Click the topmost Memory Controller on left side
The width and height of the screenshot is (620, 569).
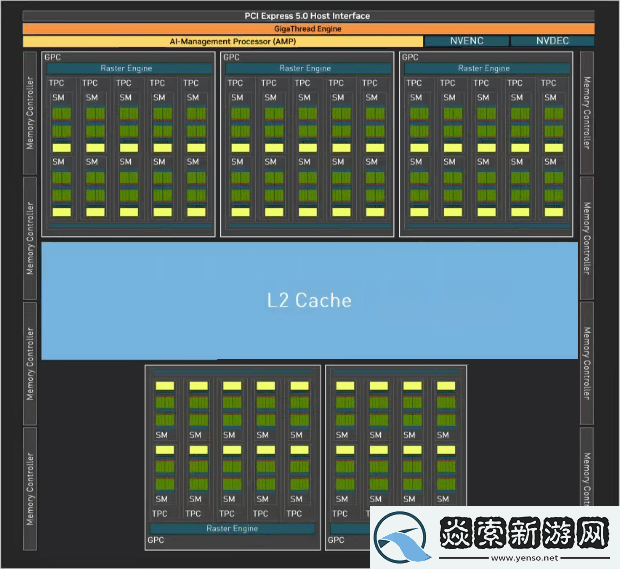[30, 111]
